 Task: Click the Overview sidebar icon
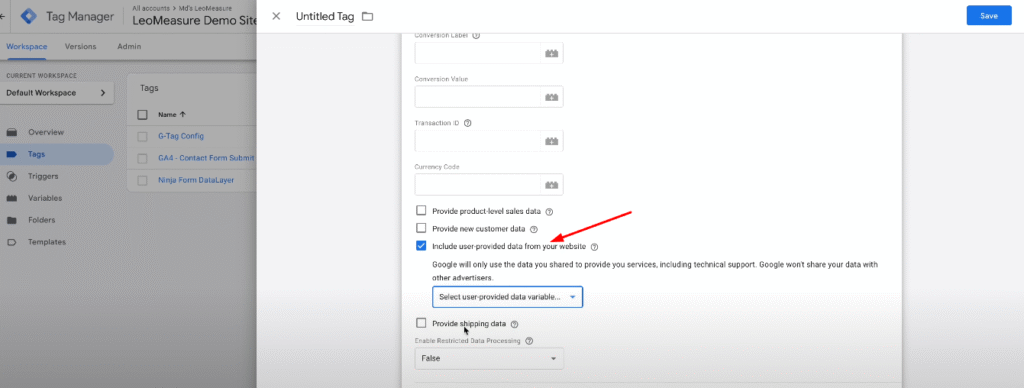pyautogui.click(x=12, y=133)
